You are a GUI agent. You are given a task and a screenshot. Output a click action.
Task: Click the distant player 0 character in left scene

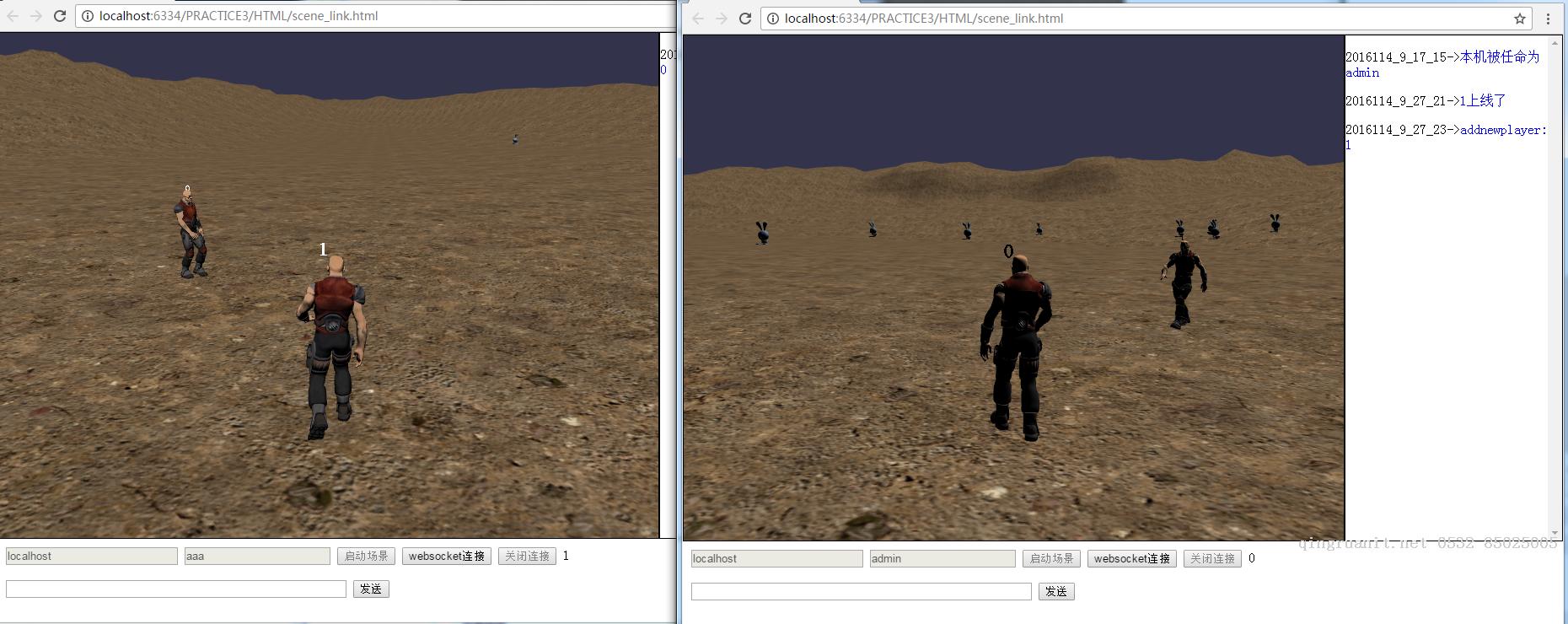(x=191, y=234)
